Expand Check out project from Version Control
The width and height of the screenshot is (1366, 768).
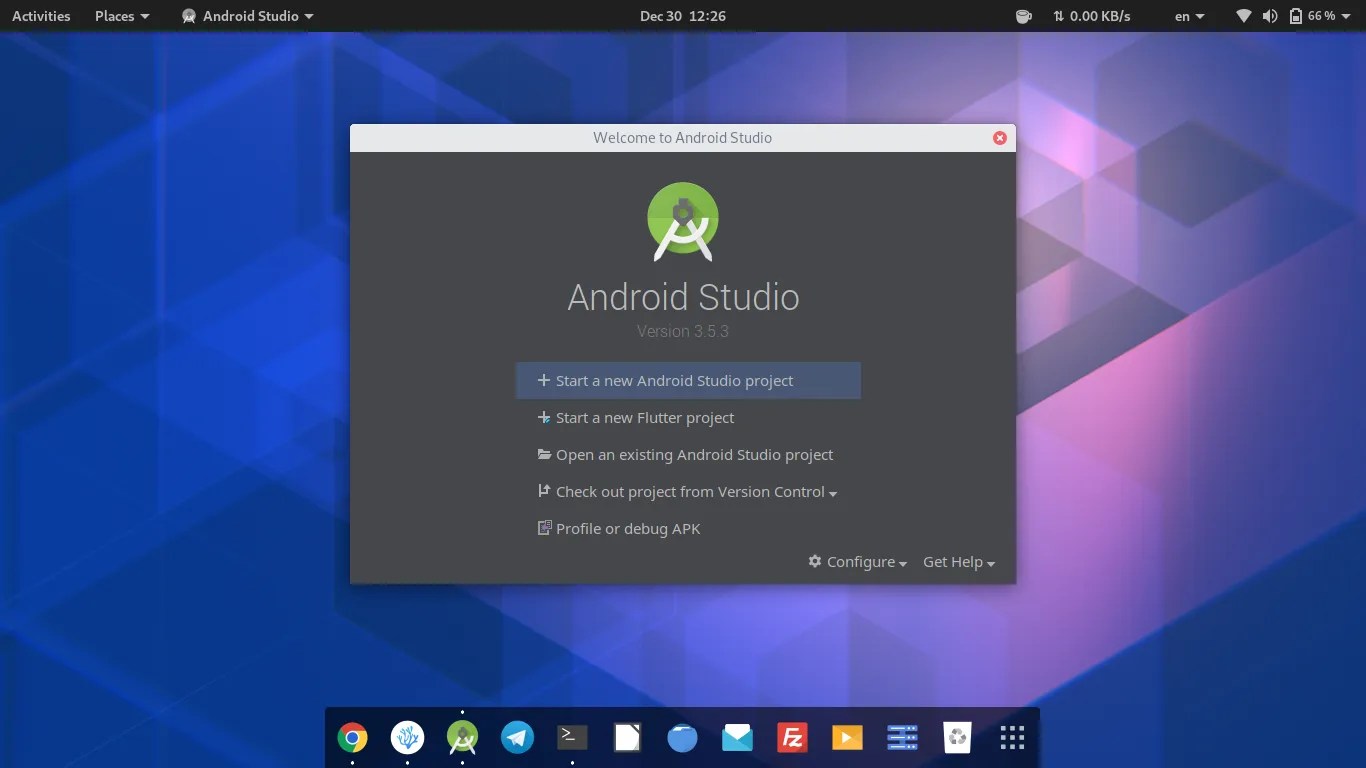688,492
